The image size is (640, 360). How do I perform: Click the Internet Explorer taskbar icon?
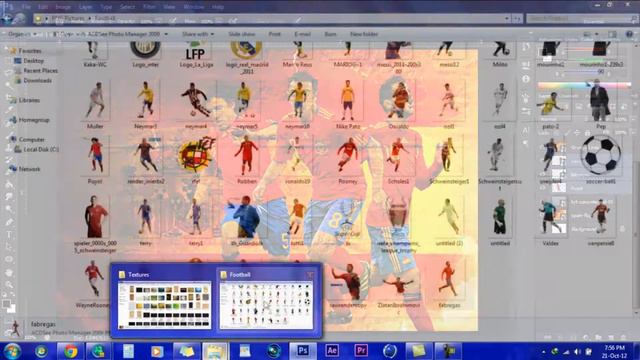click(x=41, y=351)
